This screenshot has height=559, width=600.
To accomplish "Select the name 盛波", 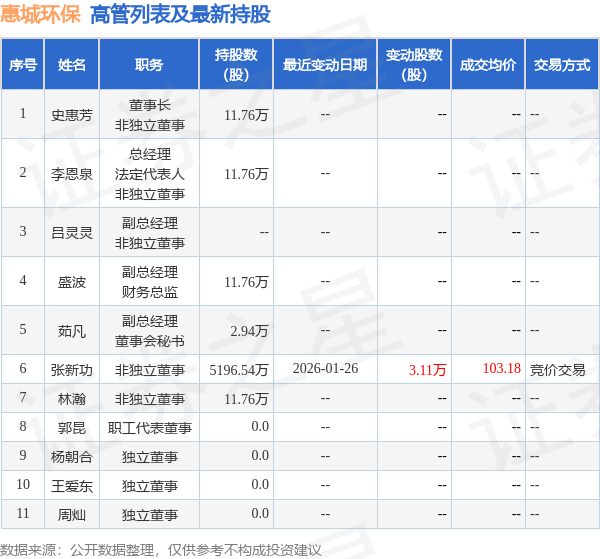I will click(72, 282).
